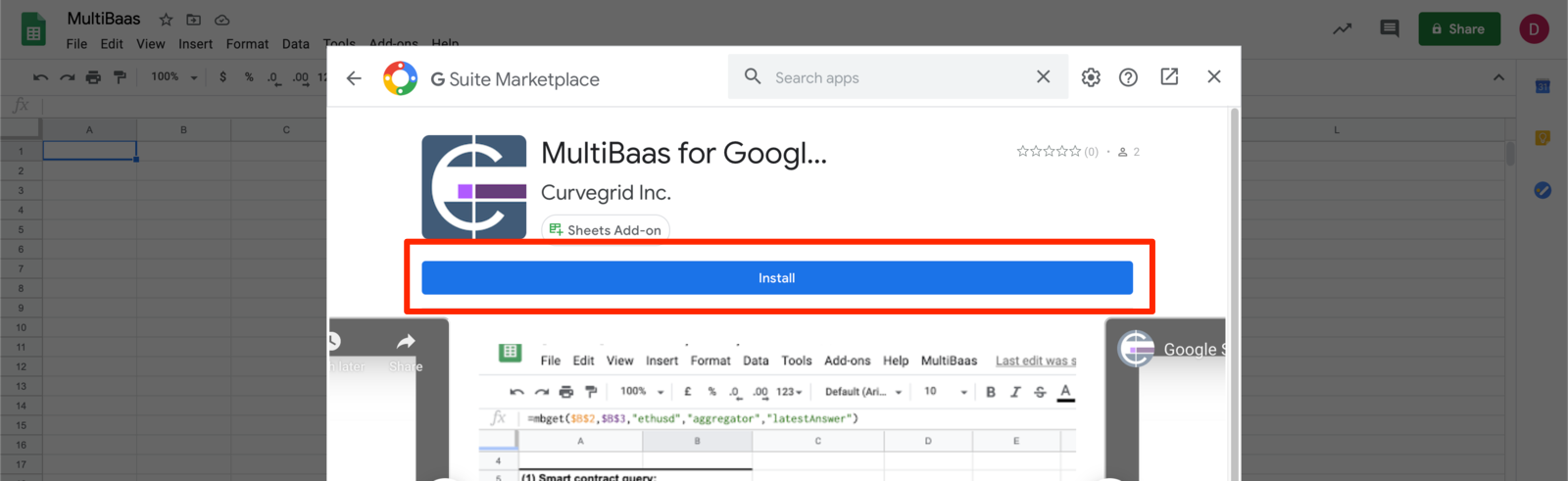1568x481 pixels.
Task: Close the Marketplace dialog
Action: 1213,76
